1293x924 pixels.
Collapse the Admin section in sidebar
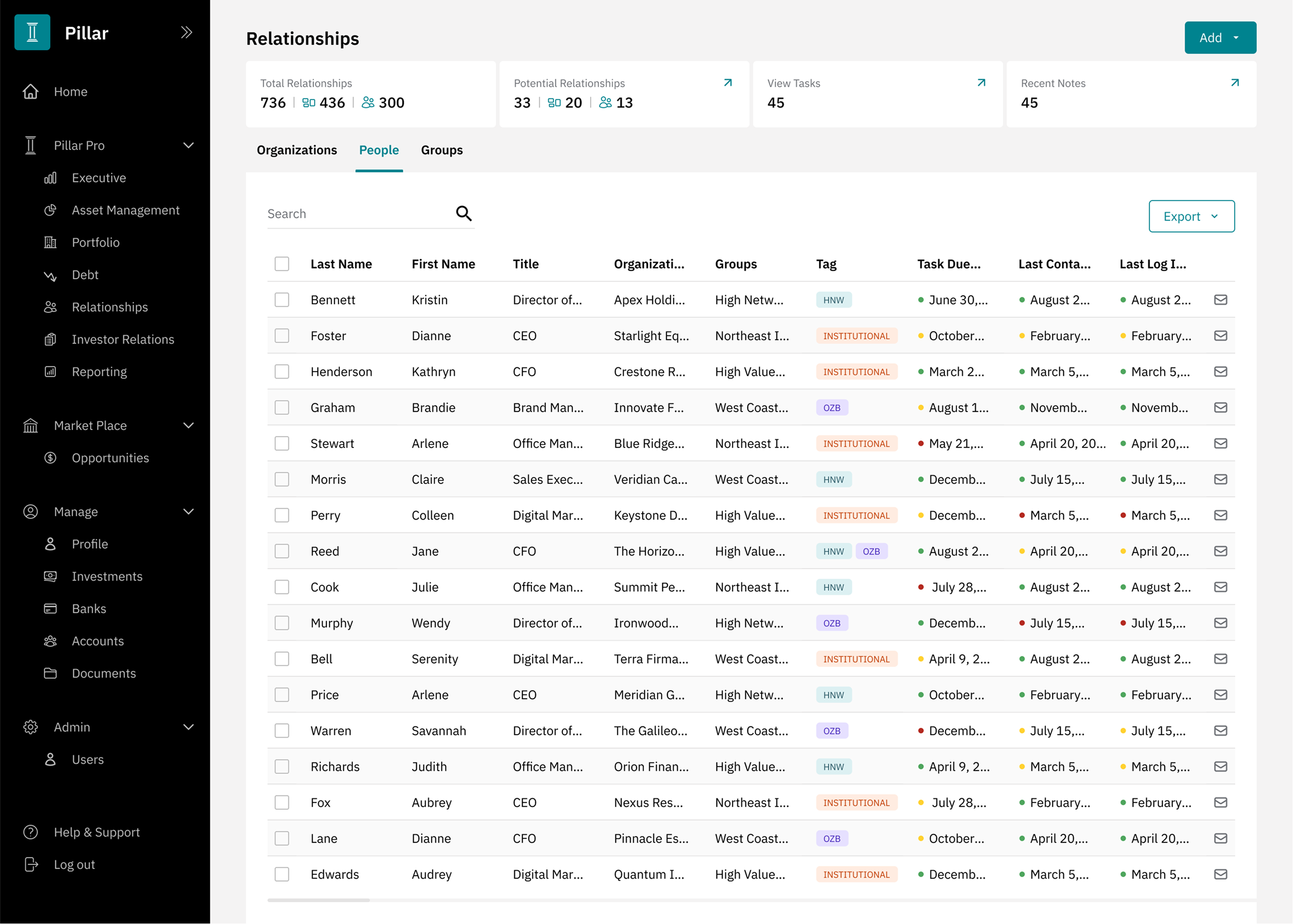(x=188, y=726)
